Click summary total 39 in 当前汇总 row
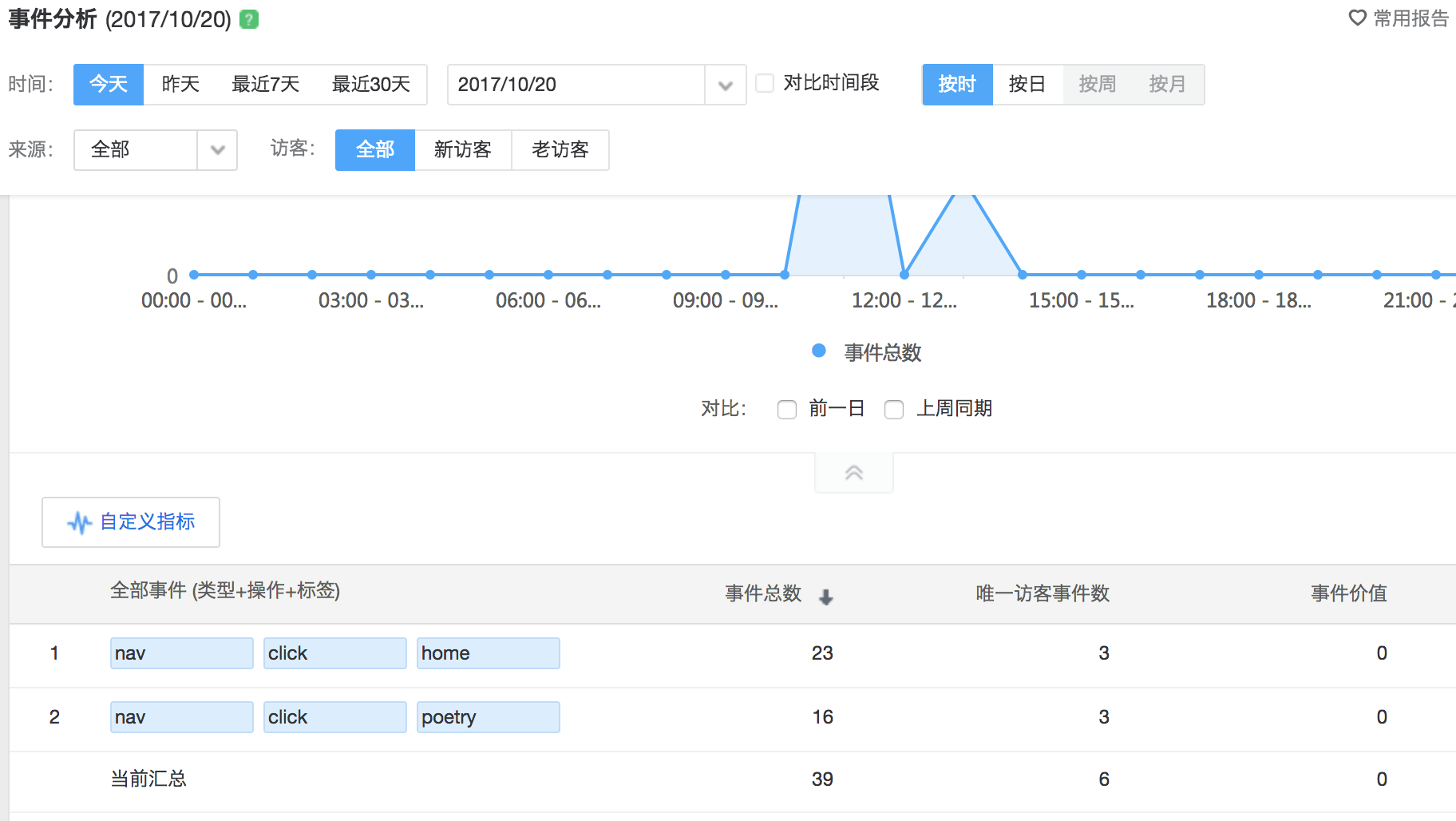1456x821 pixels. (x=822, y=779)
